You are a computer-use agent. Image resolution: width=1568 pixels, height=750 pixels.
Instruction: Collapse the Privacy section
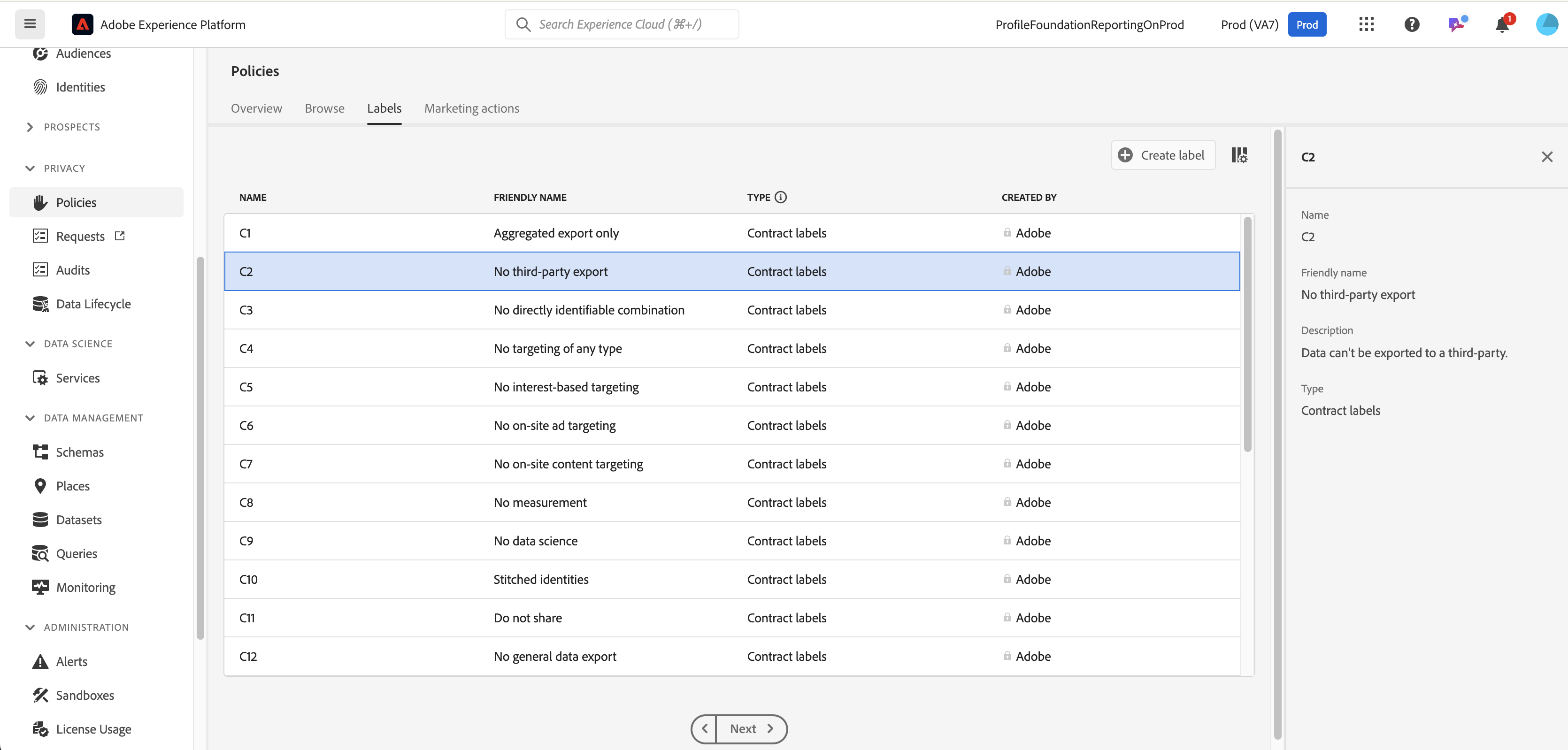30,168
